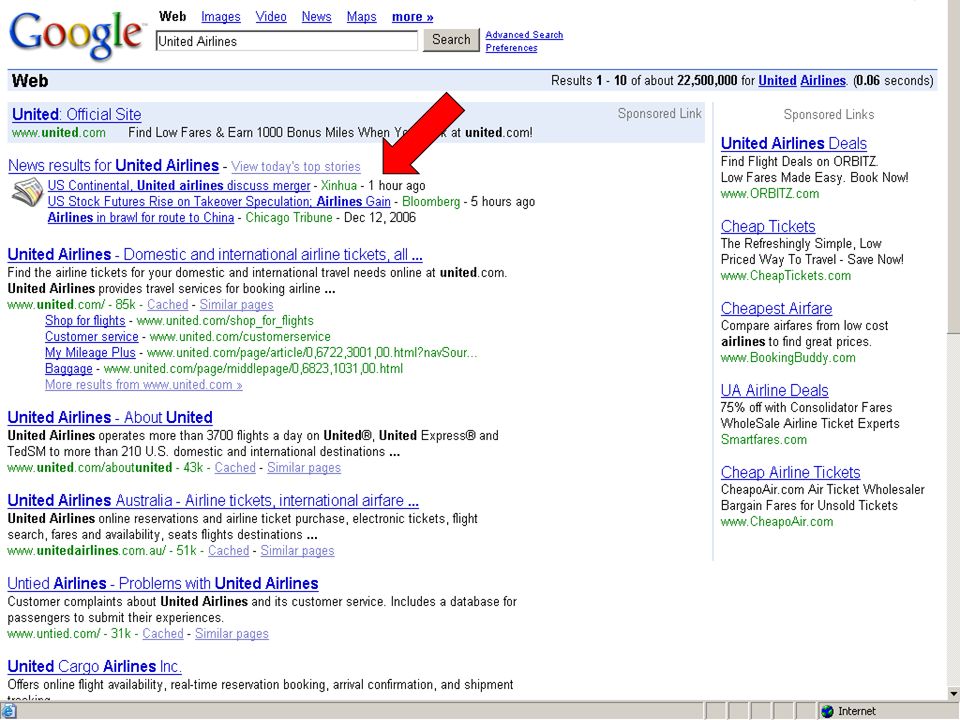The image size is (960, 720).
Task: Click Cached link for aboutunited 43k result
Action: 235,467
